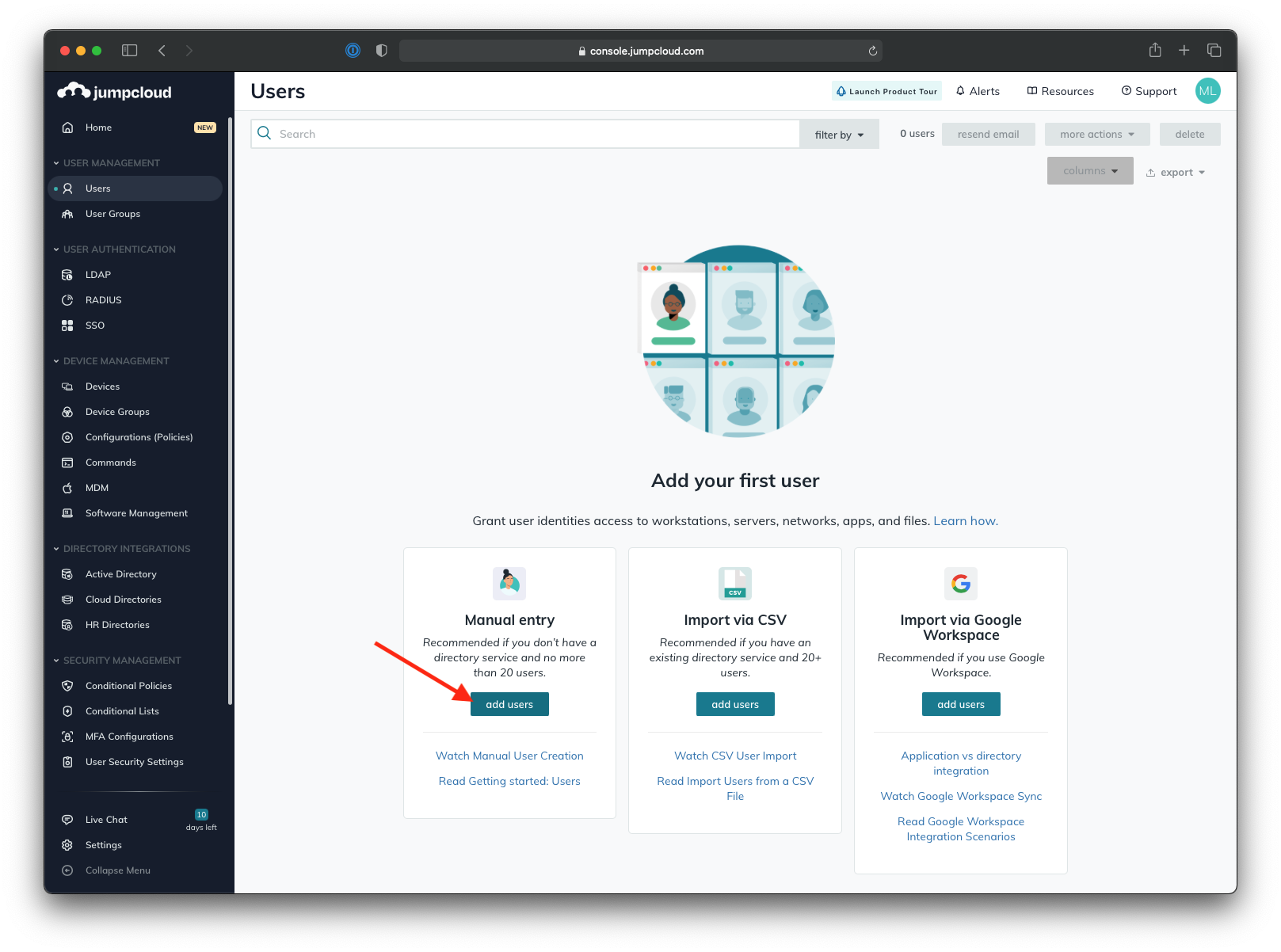1281x952 pixels.
Task: Open Watch CSV User Import link
Action: tap(735, 756)
